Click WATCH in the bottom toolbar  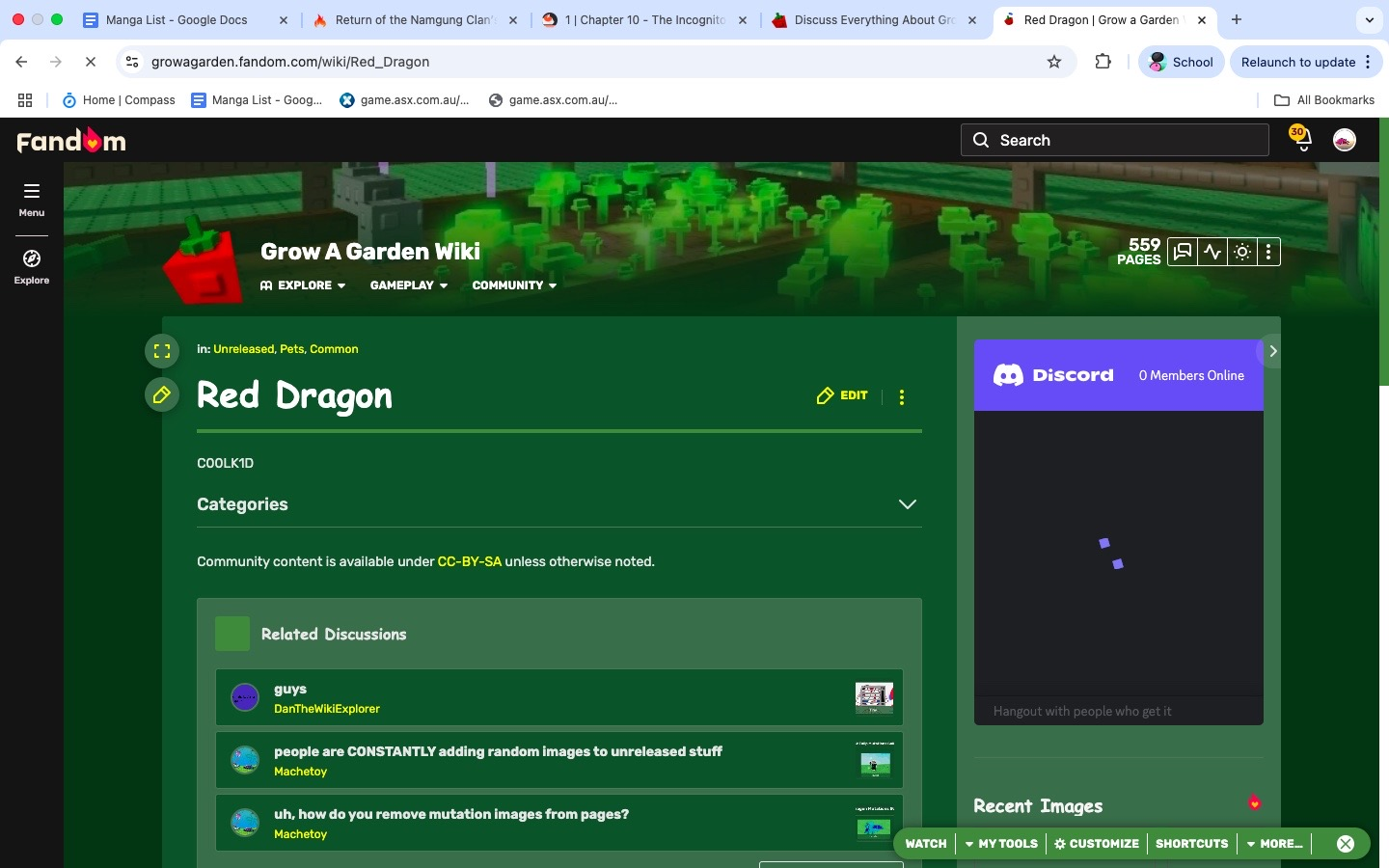(x=926, y=844)
